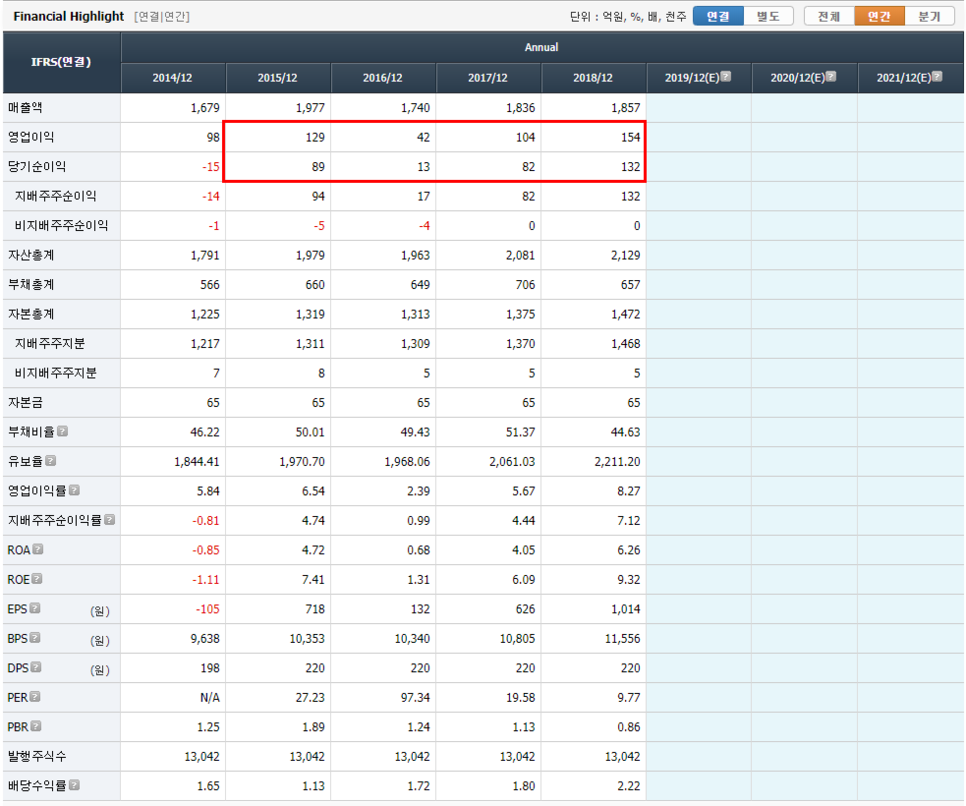Click the 부채비율 value 44.63
The height and width of the screenshot is (806, 966).
click(x=625, y=432)
